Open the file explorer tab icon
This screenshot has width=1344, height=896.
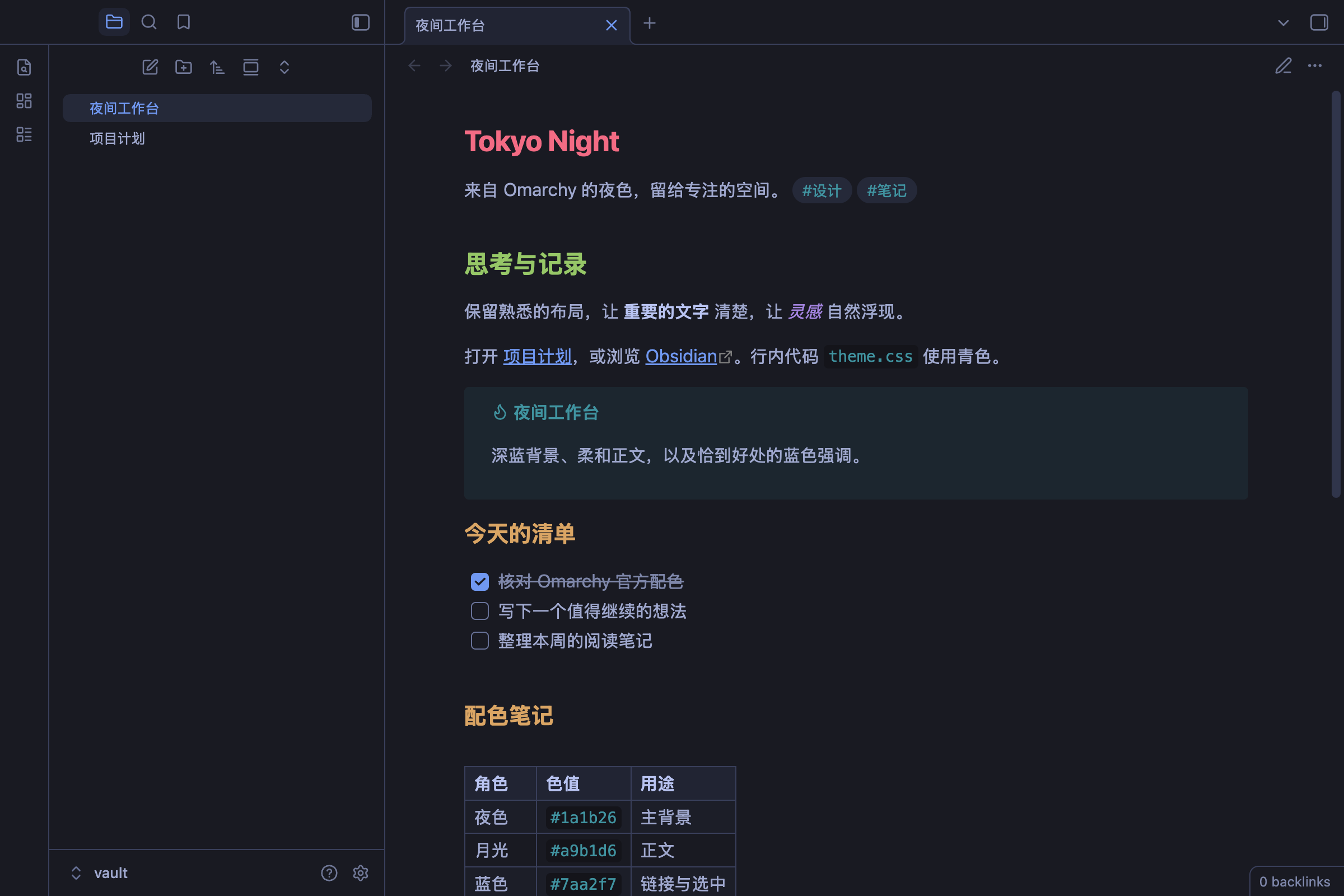(x=114, y=22)
